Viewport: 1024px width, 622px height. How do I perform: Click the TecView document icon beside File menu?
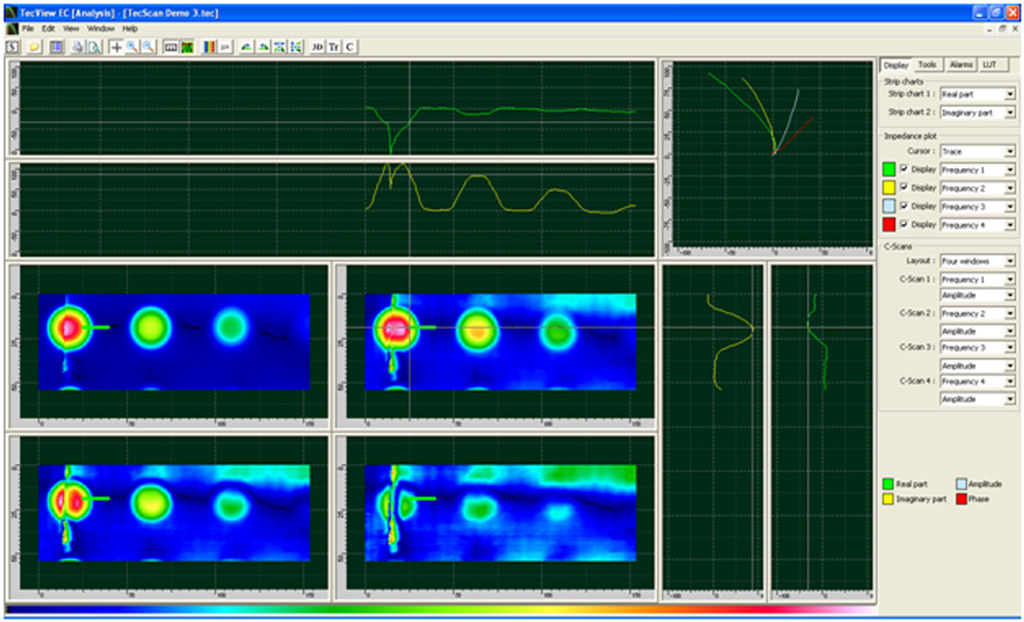coord(12,29)
